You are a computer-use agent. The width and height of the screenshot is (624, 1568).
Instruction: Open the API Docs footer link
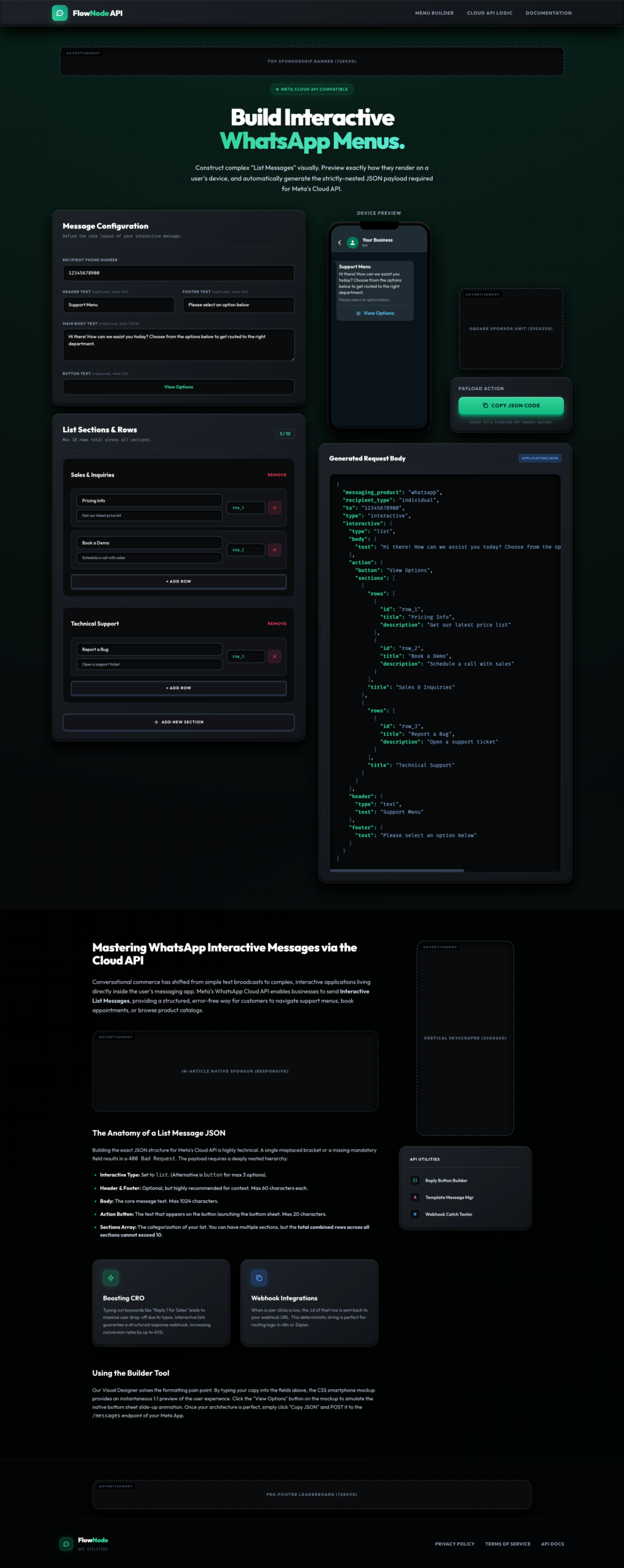[552, 1544]
